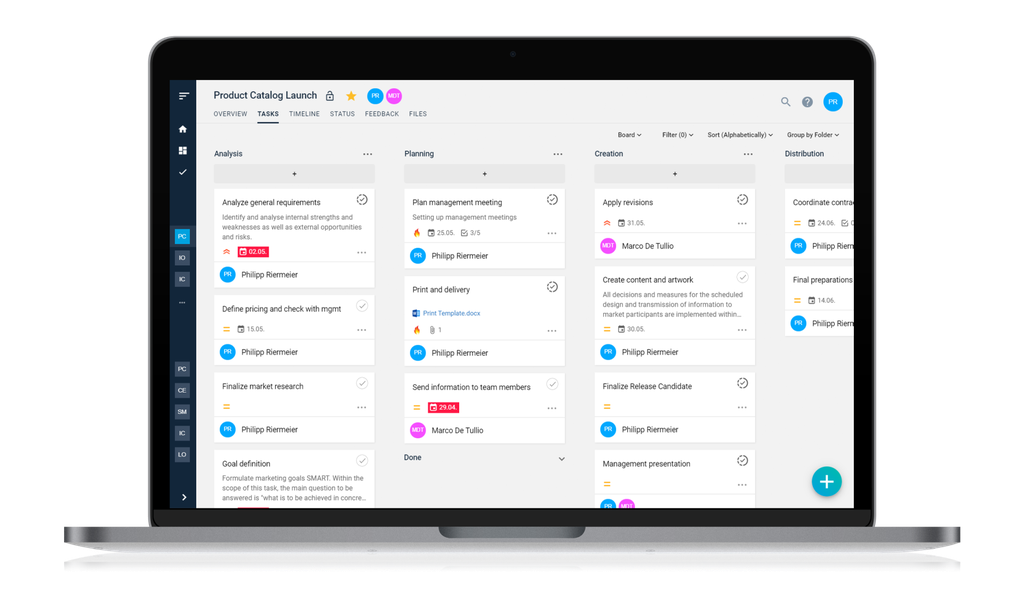Open options for Finalize market research card
The image size is (1024, 589).
click(362, 408)
